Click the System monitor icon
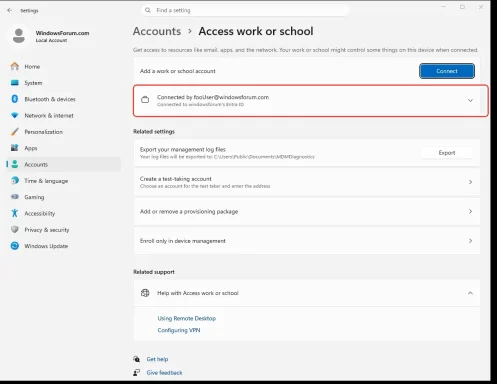The width and height of the screenshot is (497, 384). pyautogui.click(x=15, y=83)
